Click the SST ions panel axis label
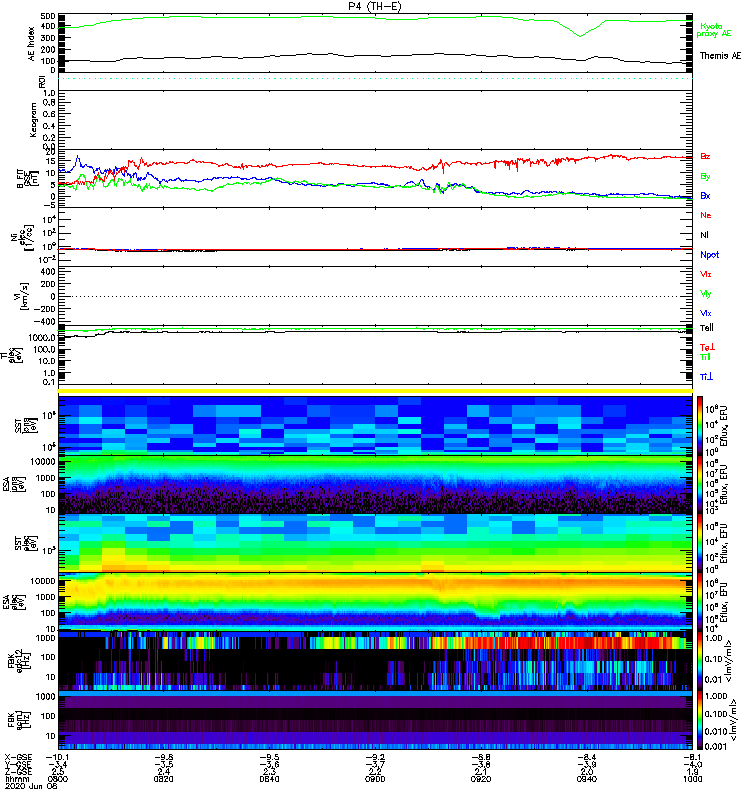This screenshot has height=800, width=750. pyautogui.click(x=26, y=426)
